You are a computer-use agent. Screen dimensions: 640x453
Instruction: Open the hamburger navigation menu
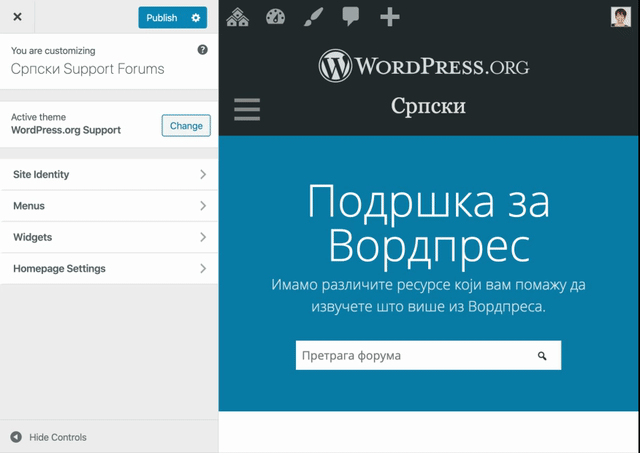[x=246, y=109]
